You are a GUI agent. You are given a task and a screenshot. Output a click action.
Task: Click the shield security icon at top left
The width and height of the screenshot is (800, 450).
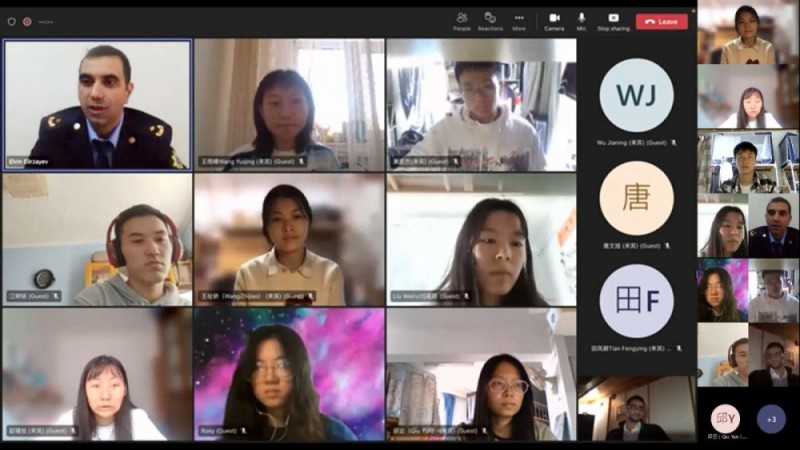[12, 21]
